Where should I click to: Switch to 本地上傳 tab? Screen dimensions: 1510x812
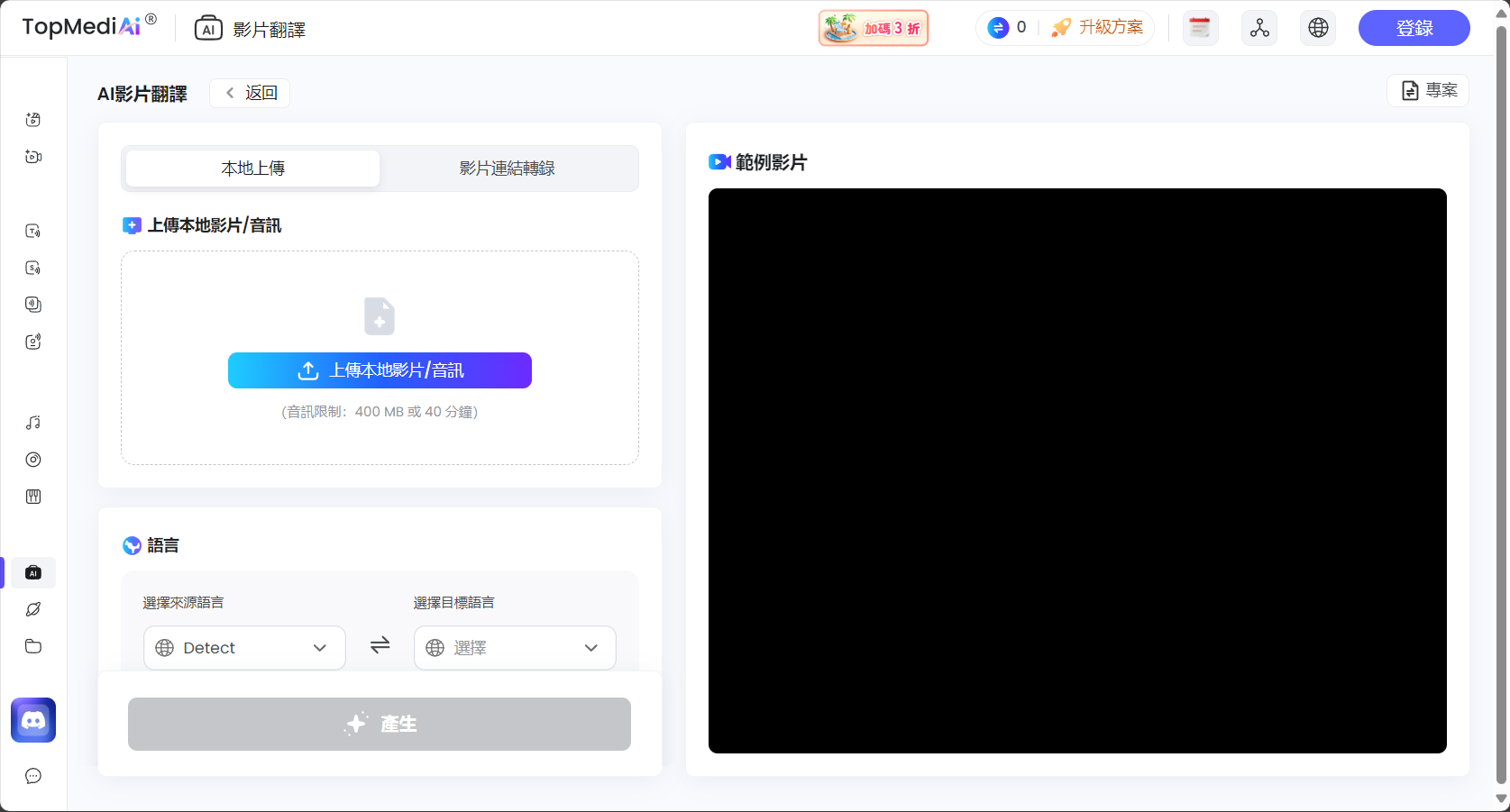pyautogui.click(x=253, y=169)
